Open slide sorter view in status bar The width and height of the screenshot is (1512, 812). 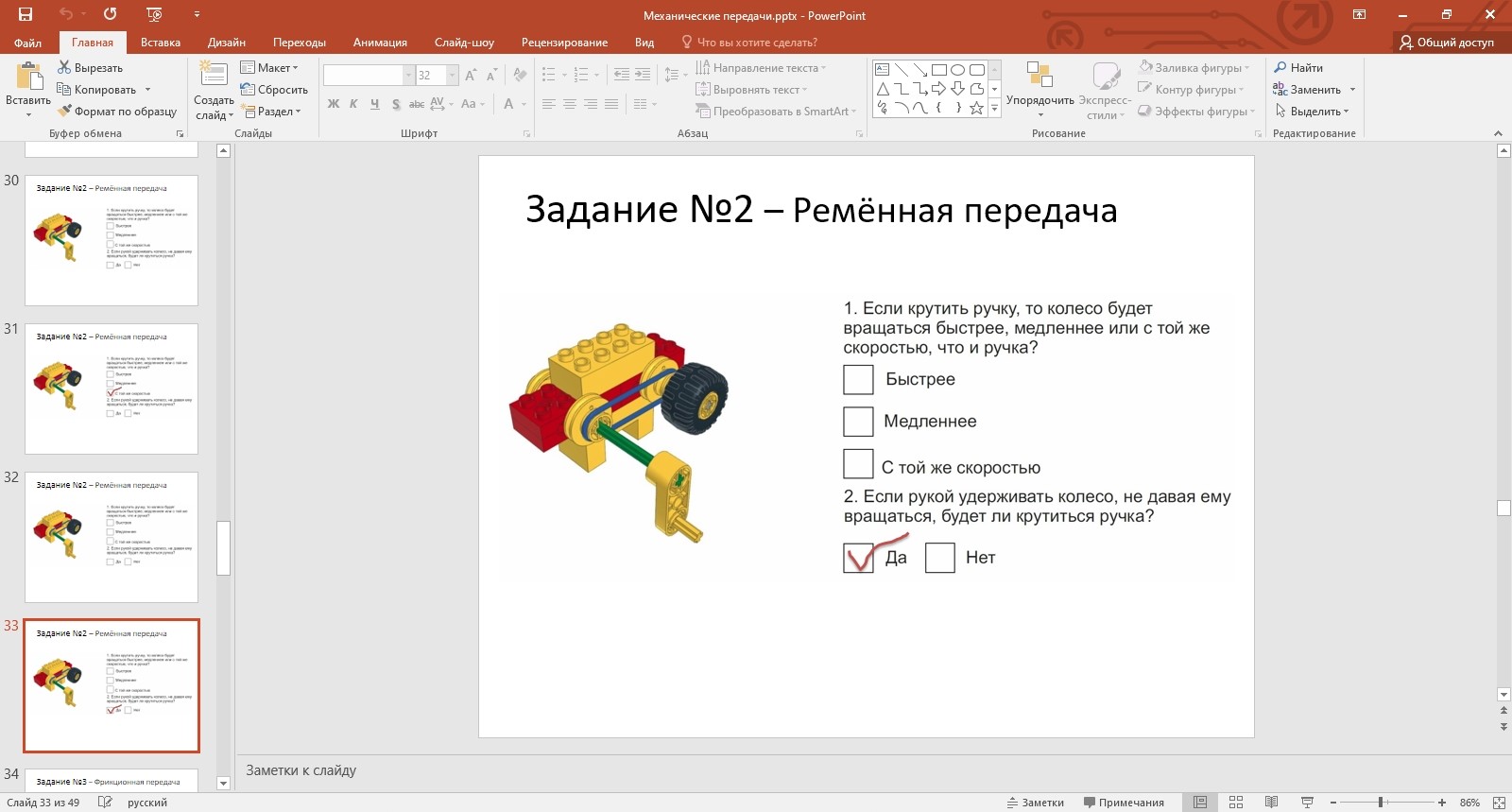[x=1235, y=803]
